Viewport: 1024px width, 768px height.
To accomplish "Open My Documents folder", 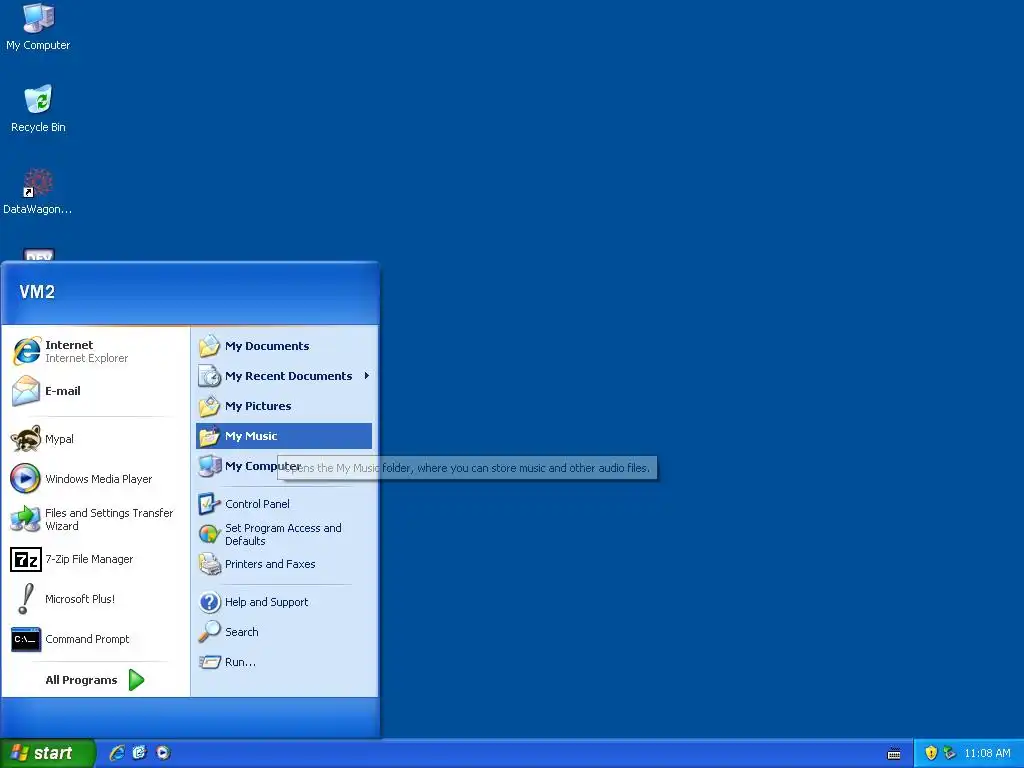I will click(x=284, y=346).
